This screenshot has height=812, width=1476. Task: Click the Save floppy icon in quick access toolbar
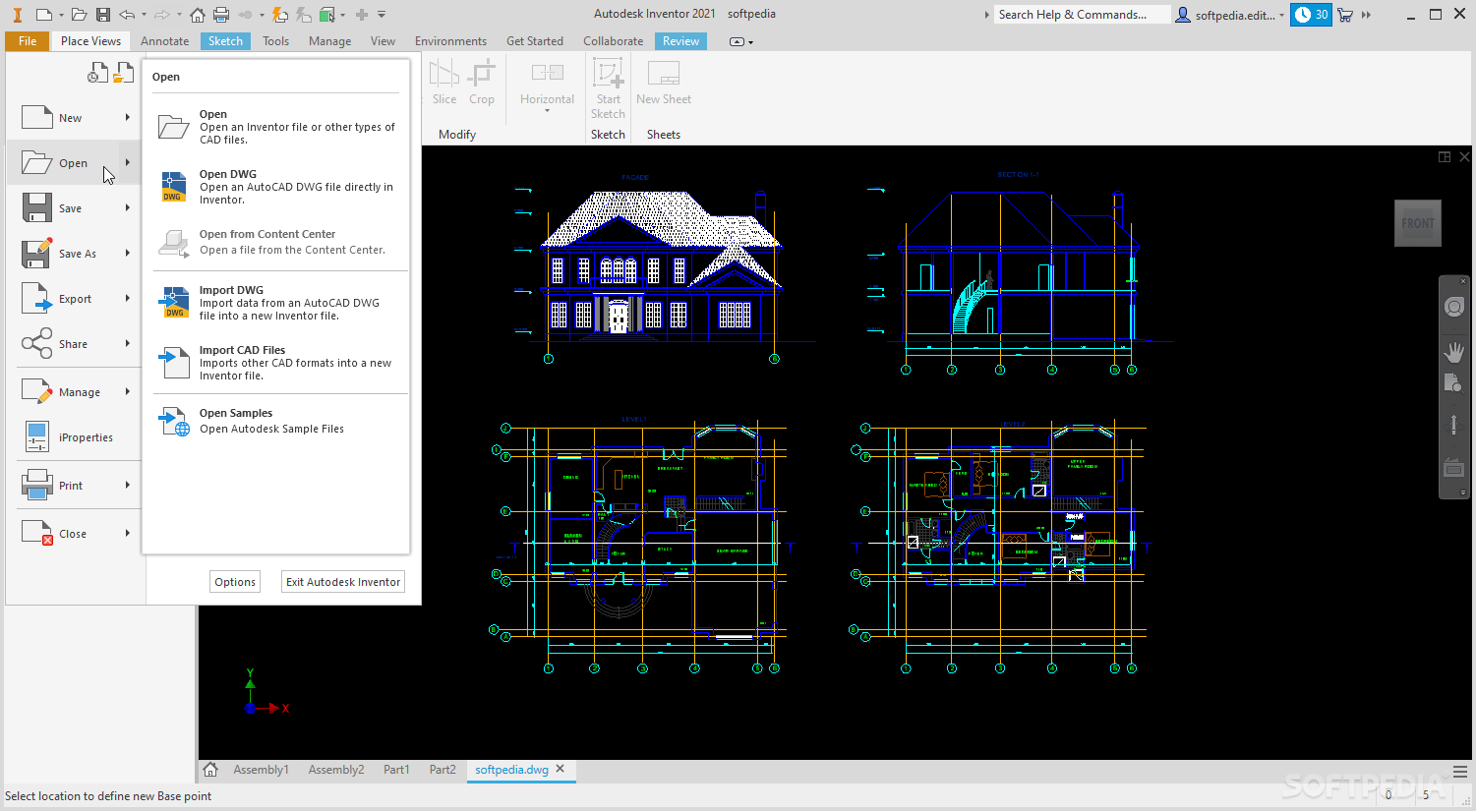[x=103, y=14]
